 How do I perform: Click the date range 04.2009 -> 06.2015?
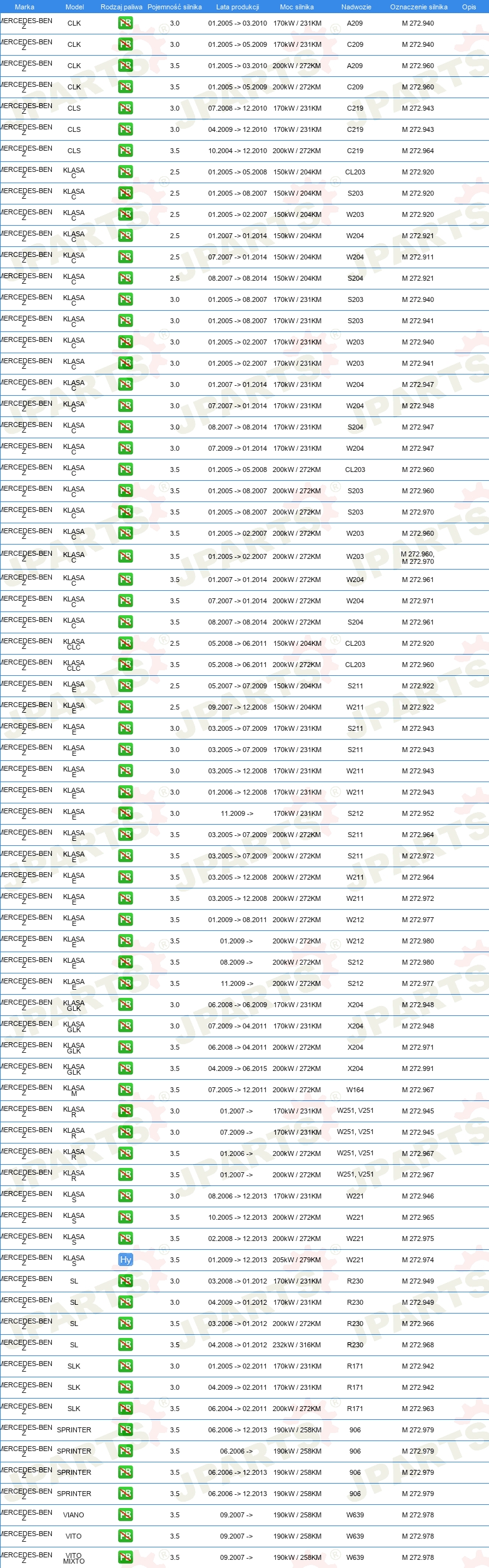(x=238, y=1068)
